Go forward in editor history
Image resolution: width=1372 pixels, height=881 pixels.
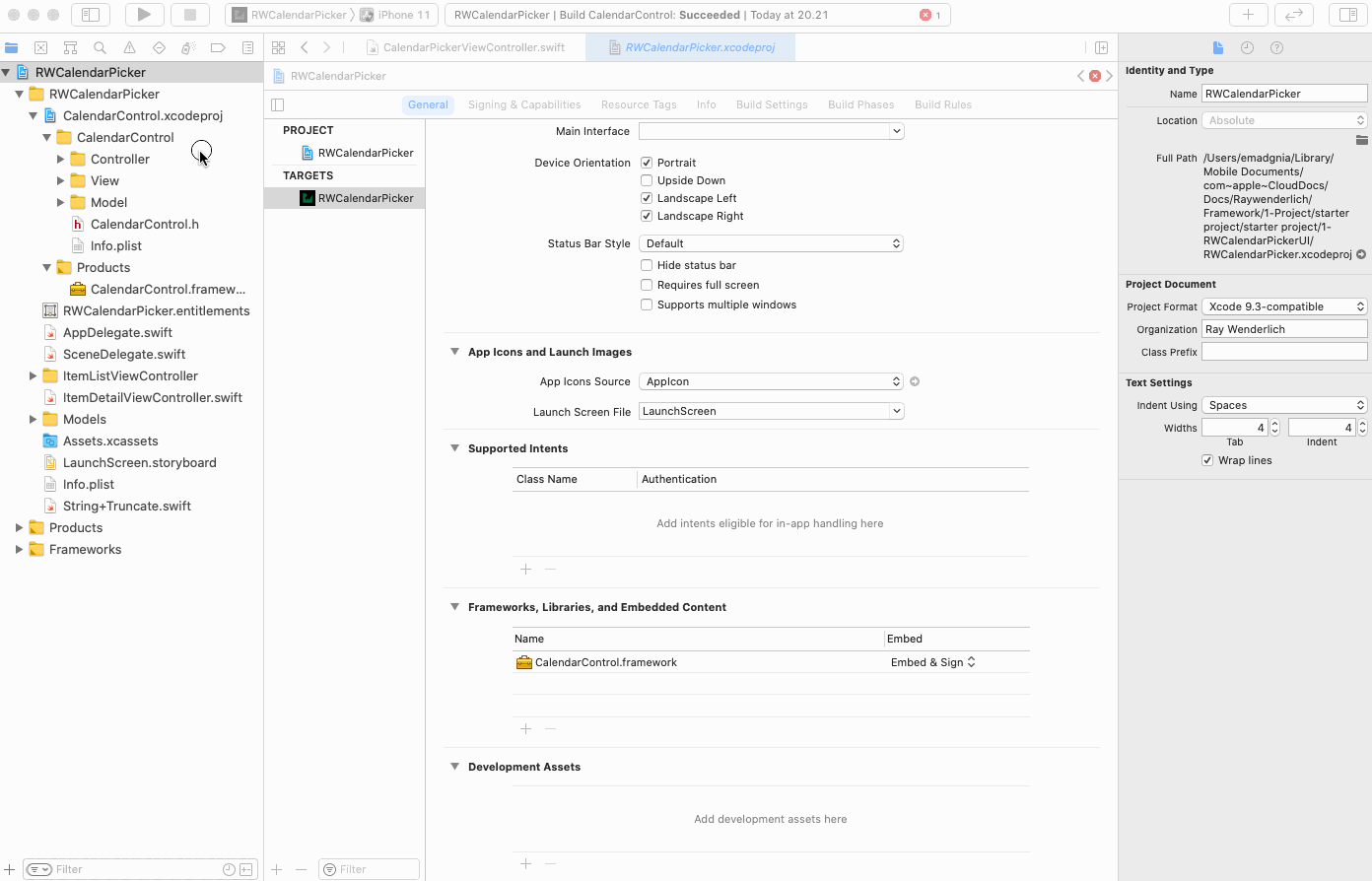click(x=327, y=47)
